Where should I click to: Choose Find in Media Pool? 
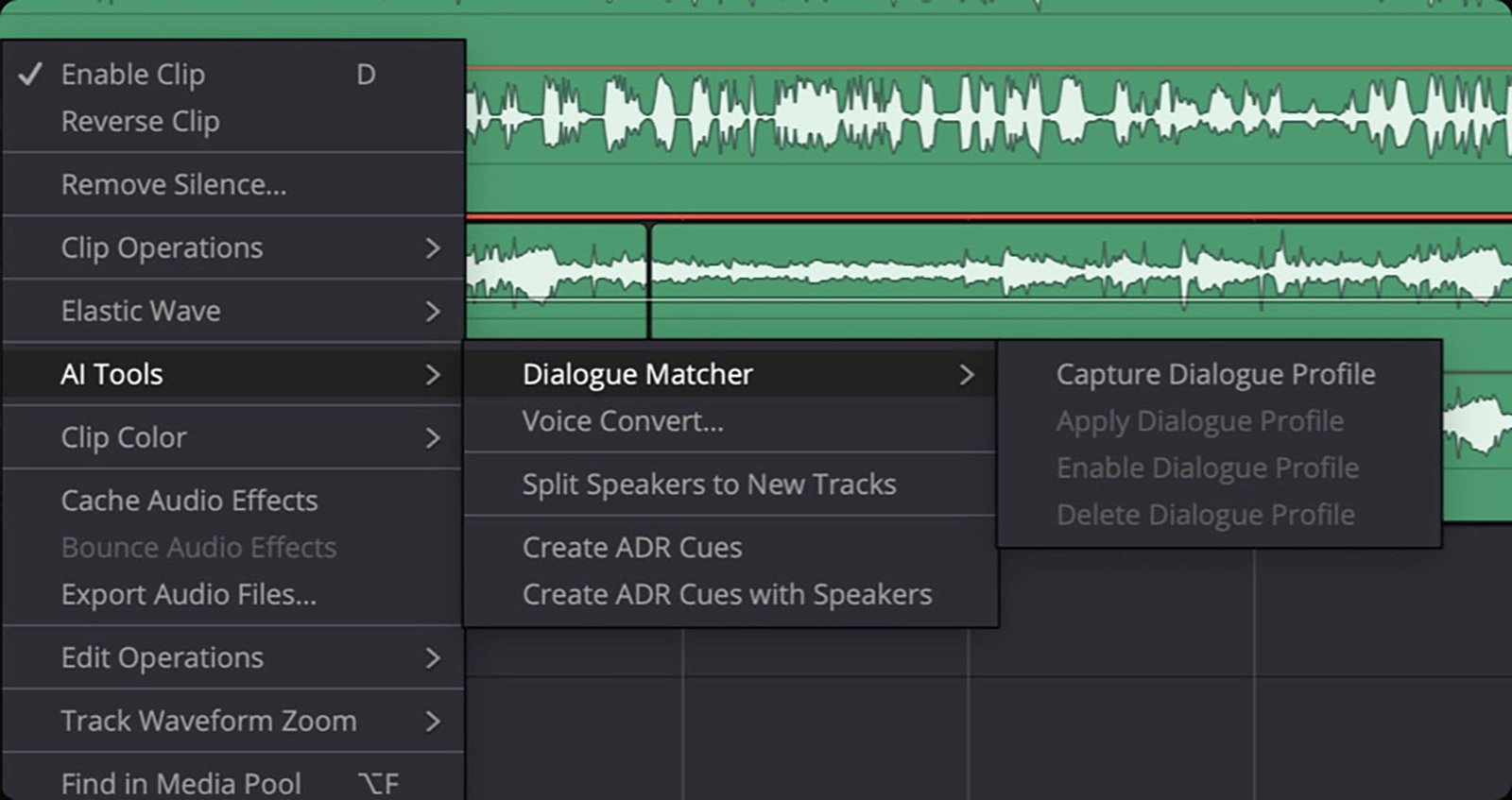click(180, 783)
